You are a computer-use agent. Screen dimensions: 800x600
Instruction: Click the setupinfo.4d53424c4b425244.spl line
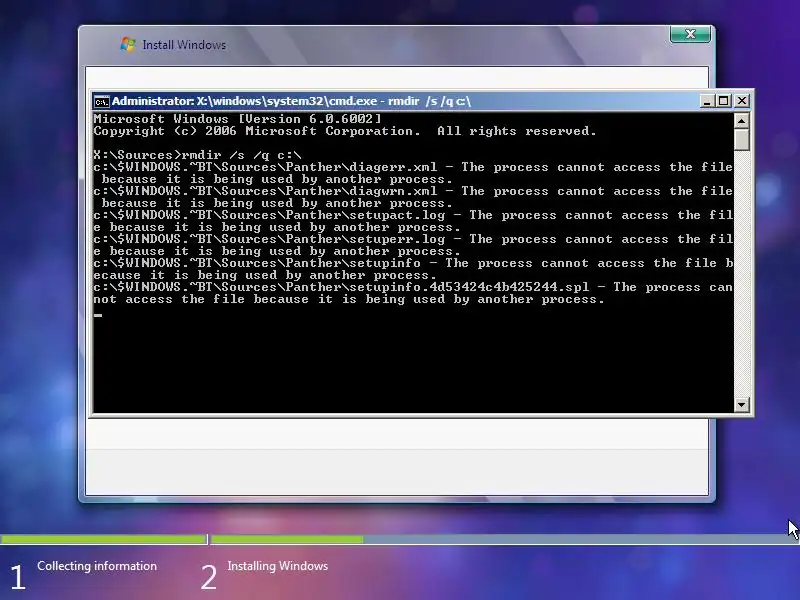[x=413, y=293]
